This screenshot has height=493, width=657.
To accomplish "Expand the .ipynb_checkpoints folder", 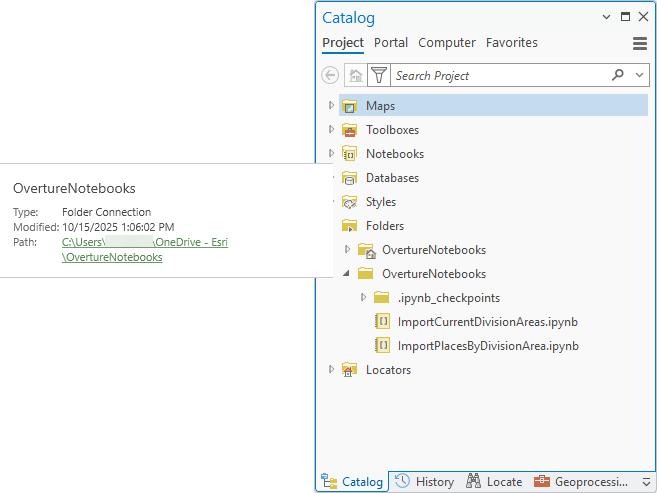I will click(x=363, y=297).
